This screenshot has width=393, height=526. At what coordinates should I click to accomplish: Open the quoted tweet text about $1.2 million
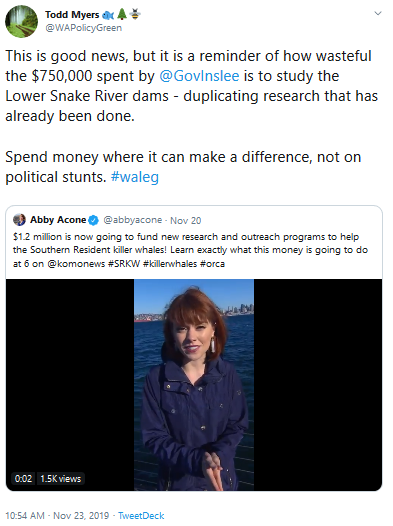pos(190,250)
